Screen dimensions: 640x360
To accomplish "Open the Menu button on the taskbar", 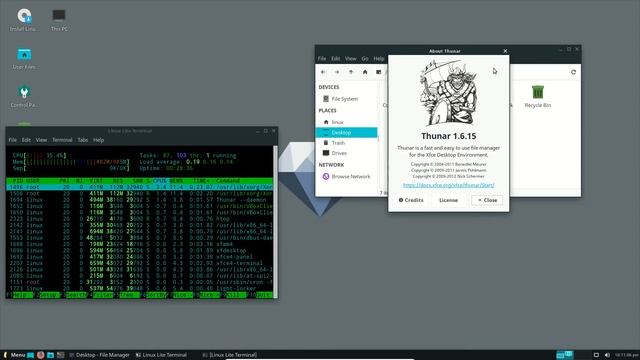I will [14, 355].
